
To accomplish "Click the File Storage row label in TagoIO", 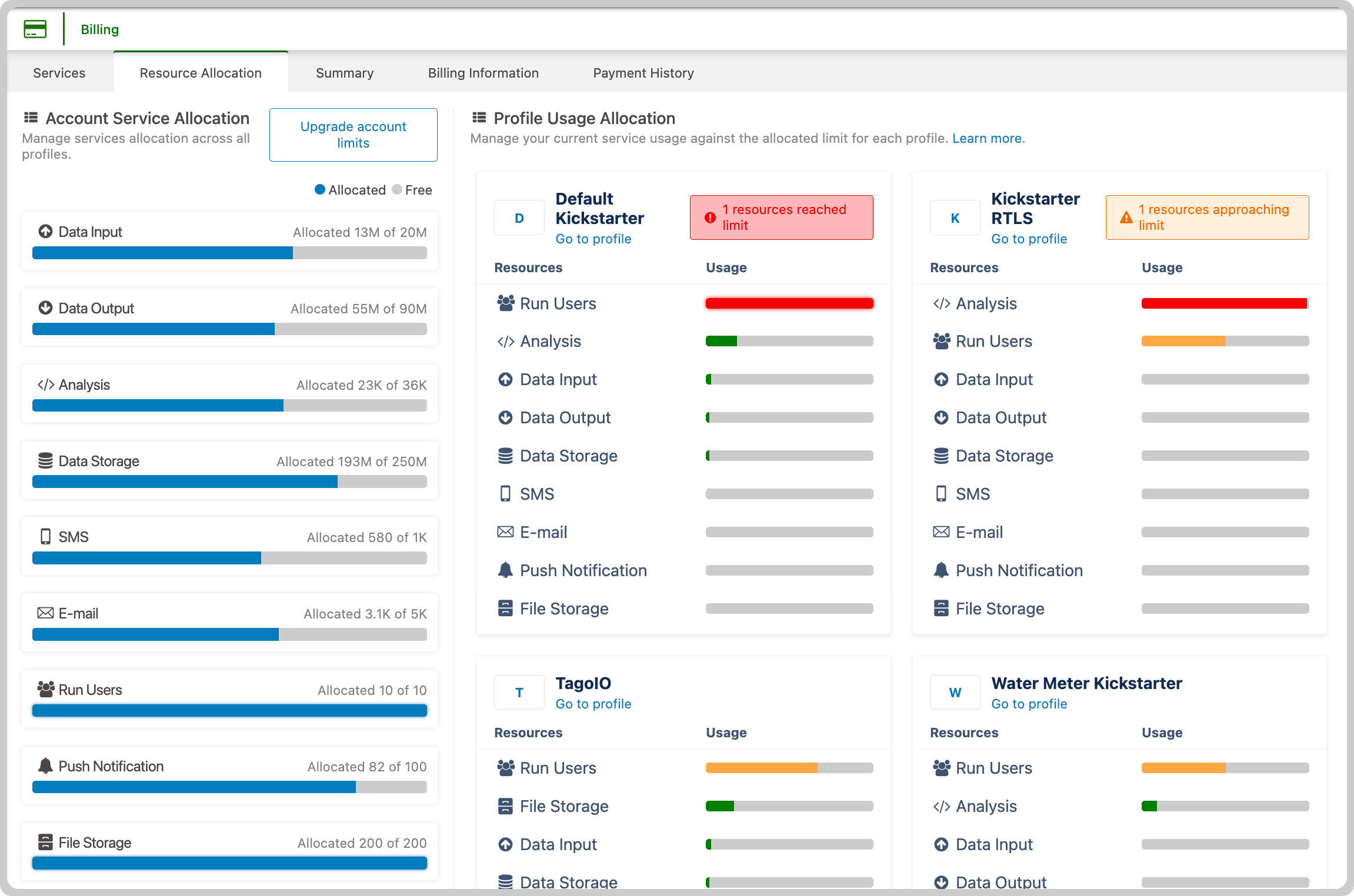I will pos(564,806).
